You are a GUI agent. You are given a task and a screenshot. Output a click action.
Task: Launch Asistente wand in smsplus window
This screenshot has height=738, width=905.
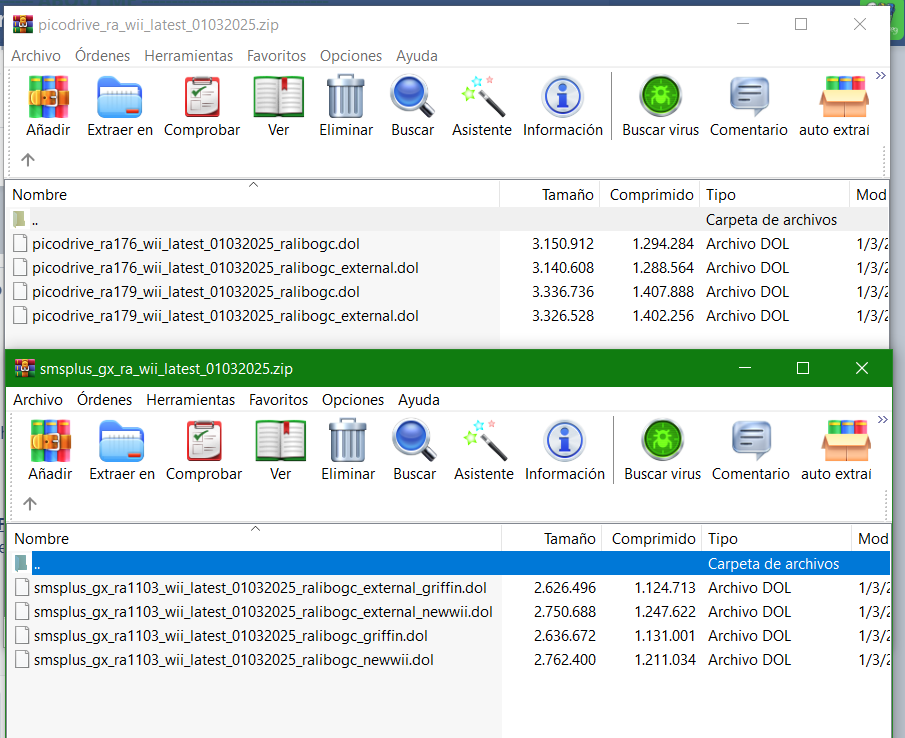pyautogui.click(x=484, y=441)
